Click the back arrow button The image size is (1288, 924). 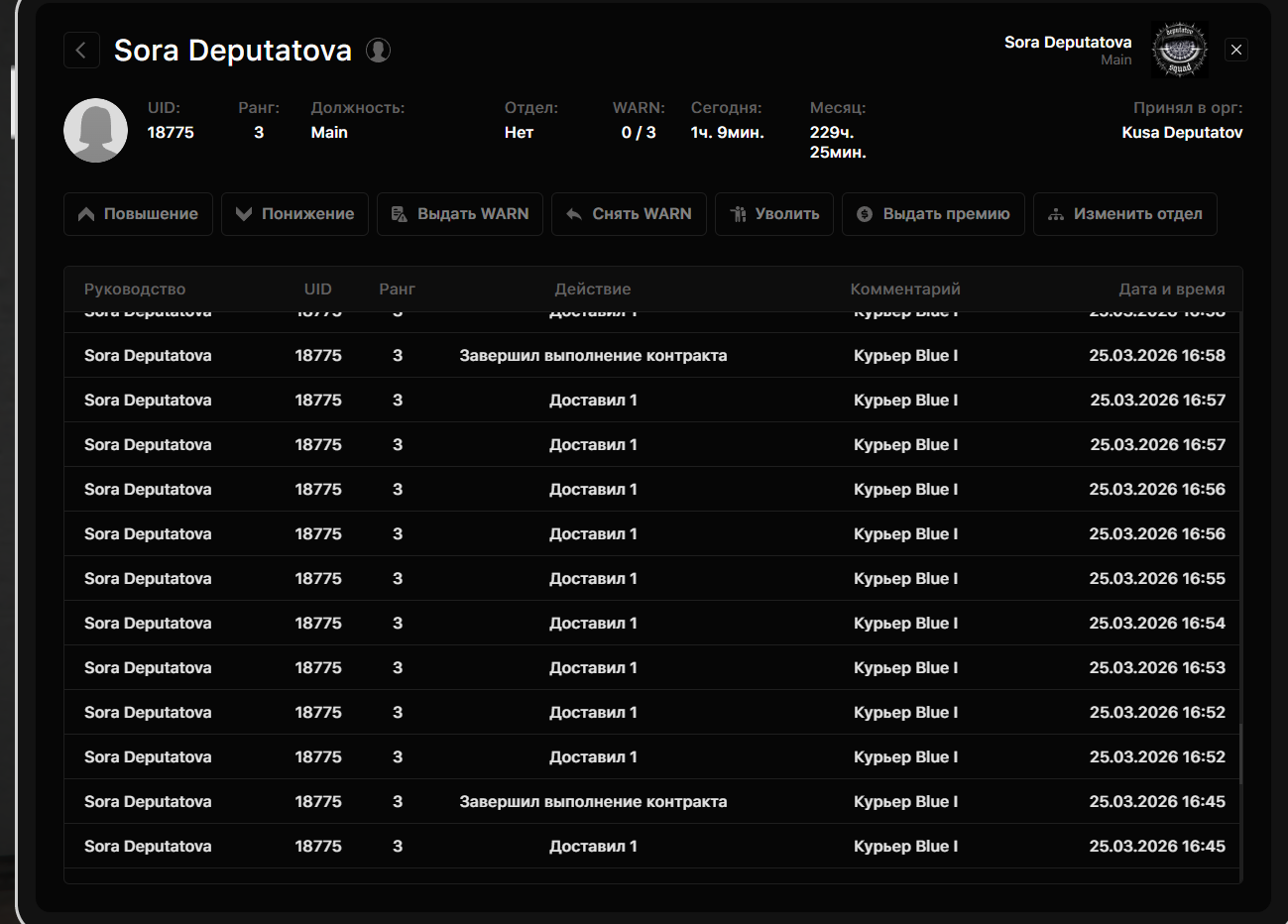[81, 50]
